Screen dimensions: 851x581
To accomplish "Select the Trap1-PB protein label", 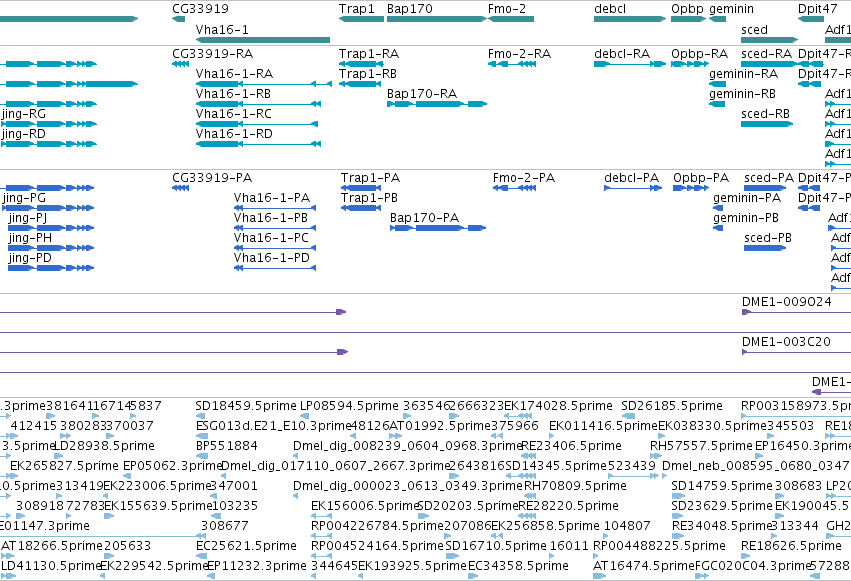I will tap(370, 198).
